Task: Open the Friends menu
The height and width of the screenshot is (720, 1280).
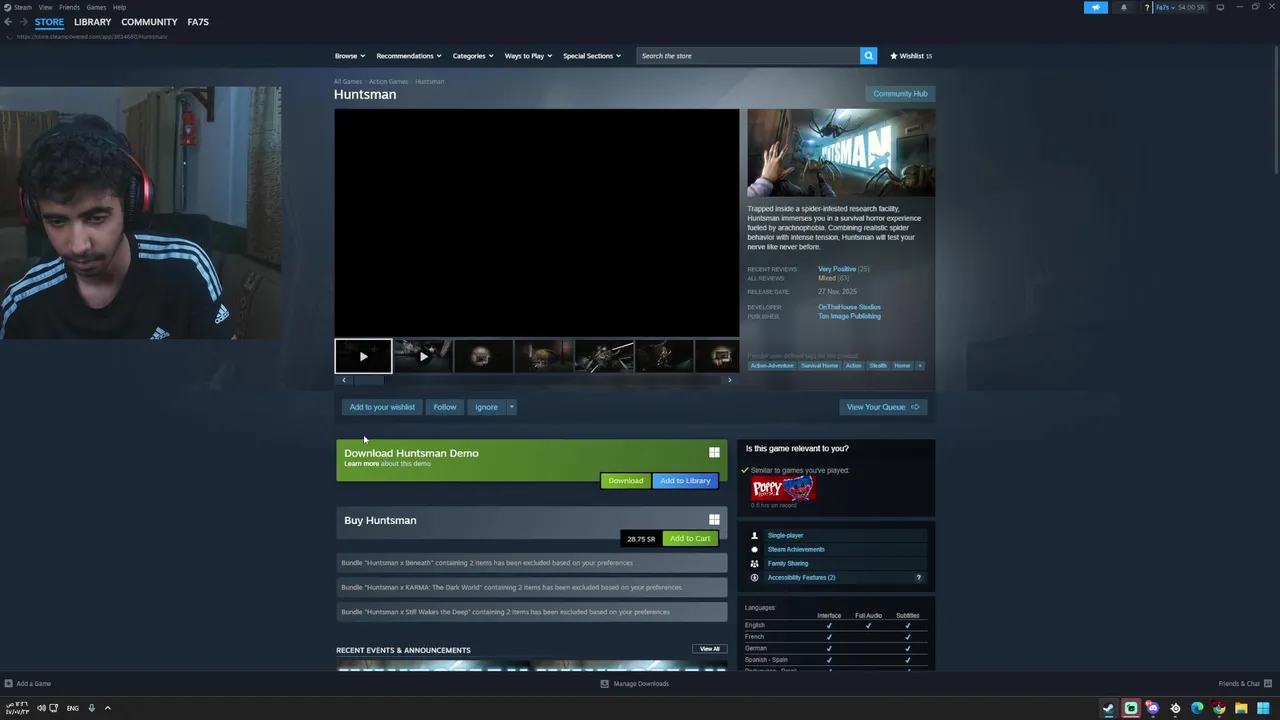Action: coord(69,7)
